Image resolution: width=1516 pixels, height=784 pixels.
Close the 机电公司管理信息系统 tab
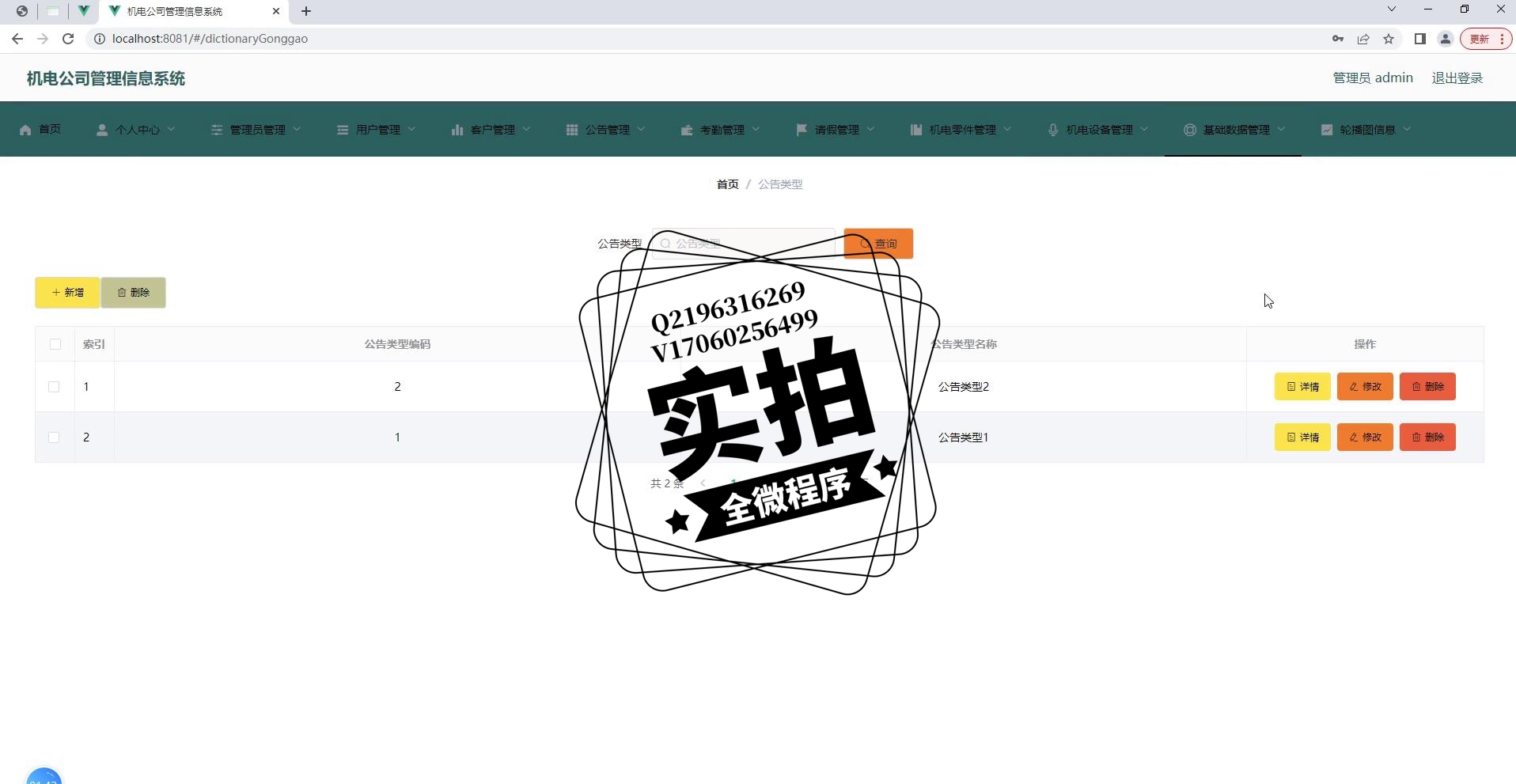pyautogui.click(x=276, y=11)
